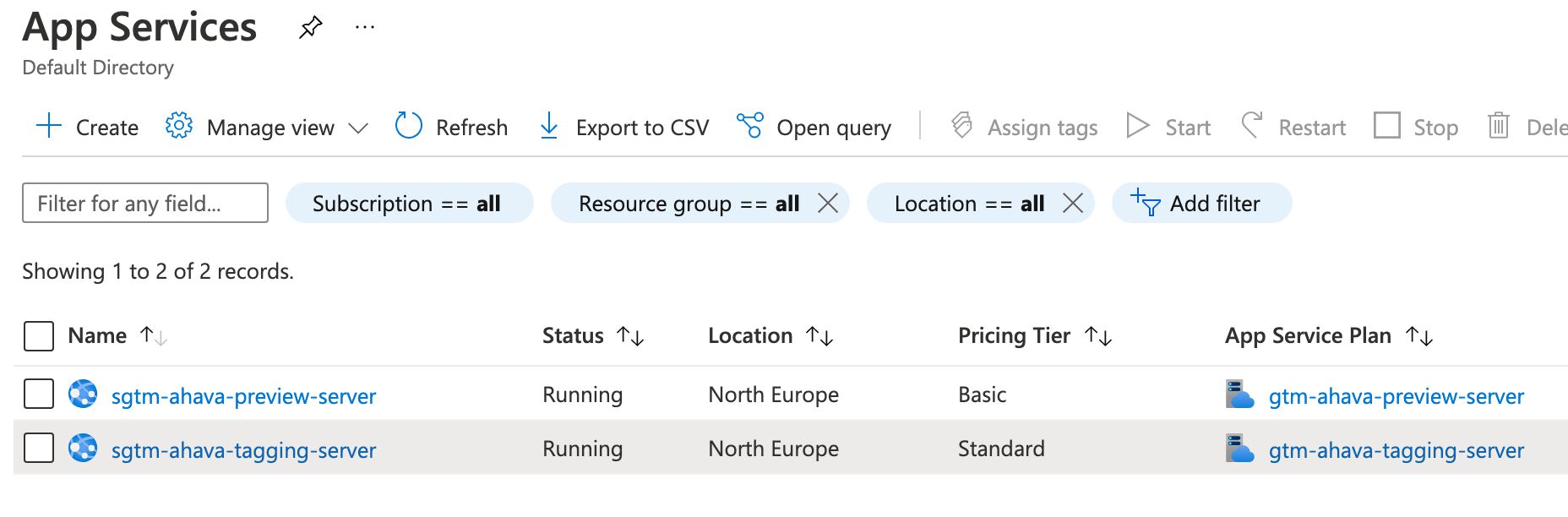
Task: Click the Start play icon
Action: (x=1138, y=126)
